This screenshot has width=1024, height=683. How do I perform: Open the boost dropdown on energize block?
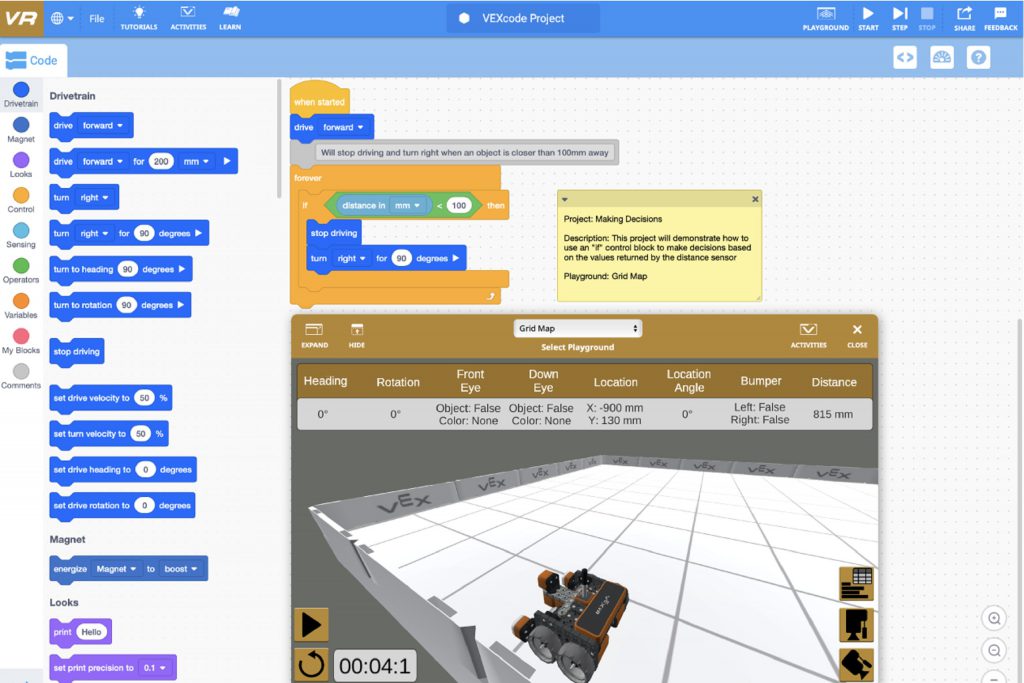coord(181,569)
